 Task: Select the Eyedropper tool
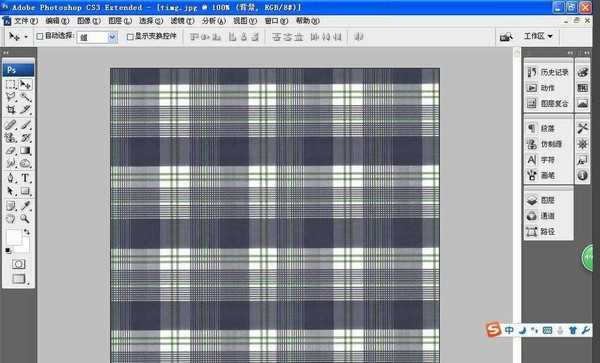point(26,206)
